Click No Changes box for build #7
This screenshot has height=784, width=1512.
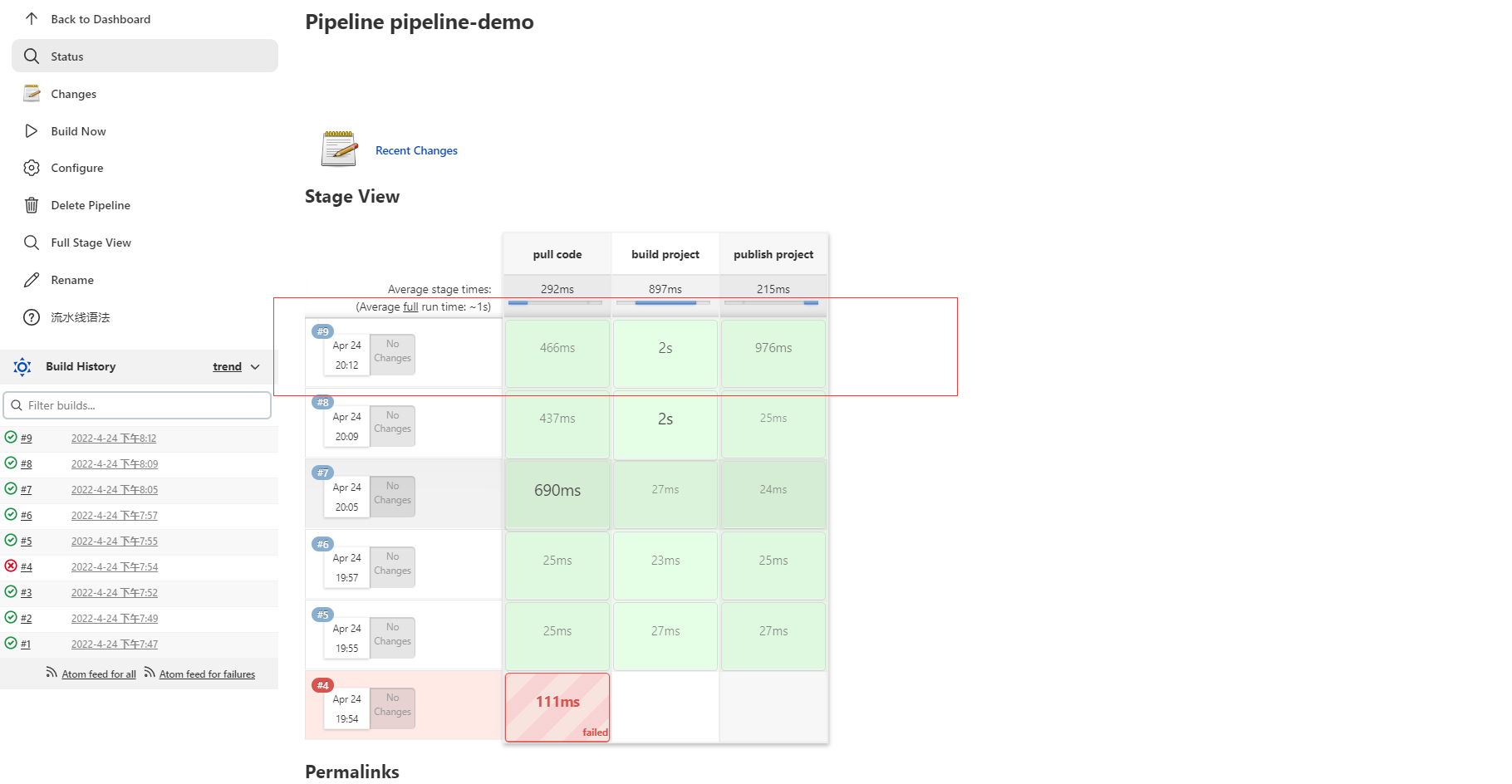pyautogui.click(x=392, y=496)
